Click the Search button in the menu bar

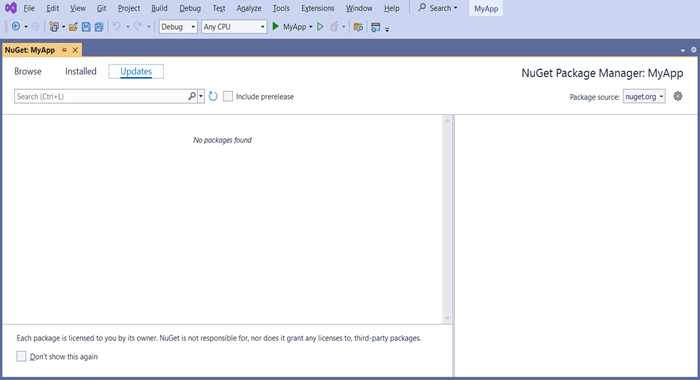438,8
